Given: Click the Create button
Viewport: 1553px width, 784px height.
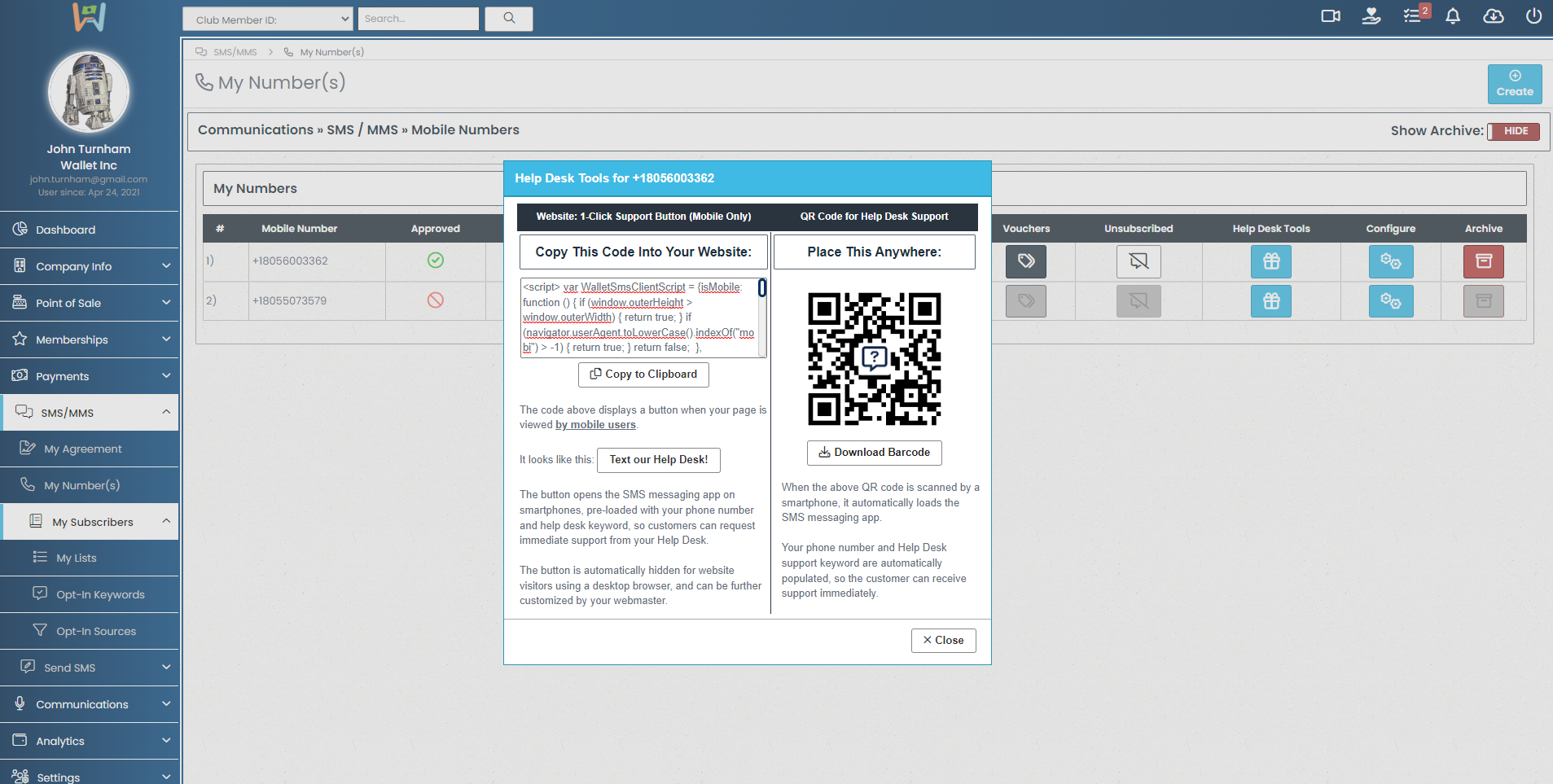Looking at the screenshot, I should [1515, 84].
